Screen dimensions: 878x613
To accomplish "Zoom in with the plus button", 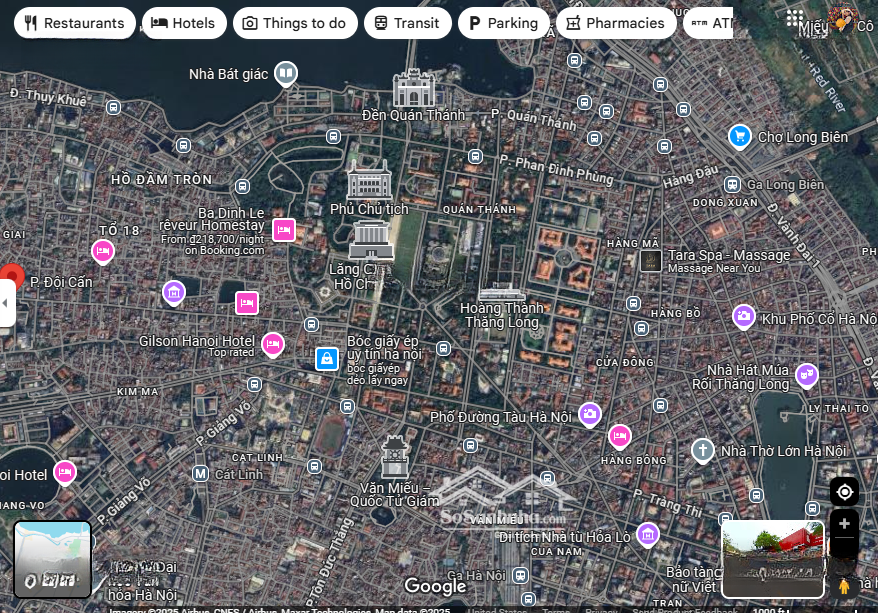I will (x=844, y=524).
